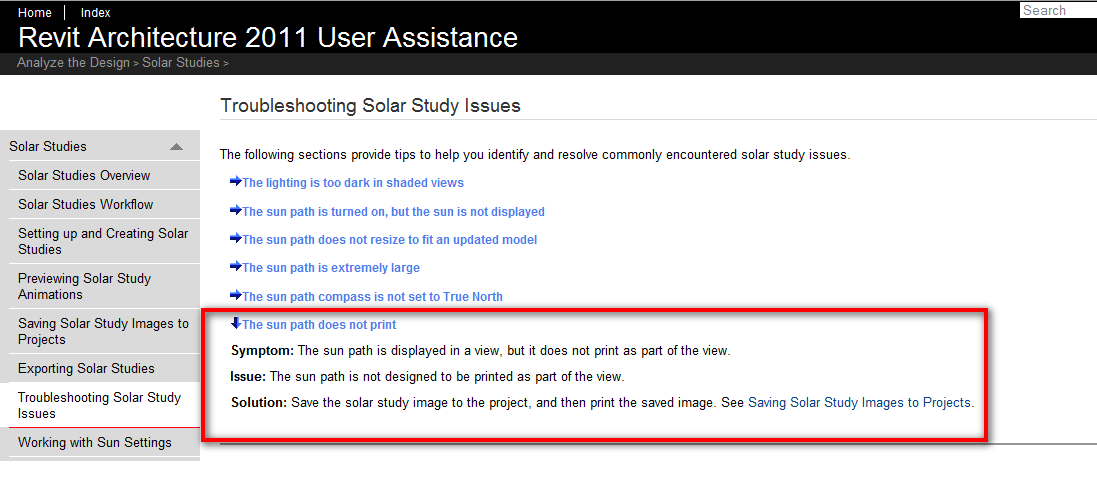Click 'Analyze the Design' breadcrumb

pyautogui.click(x=73, y=63)
